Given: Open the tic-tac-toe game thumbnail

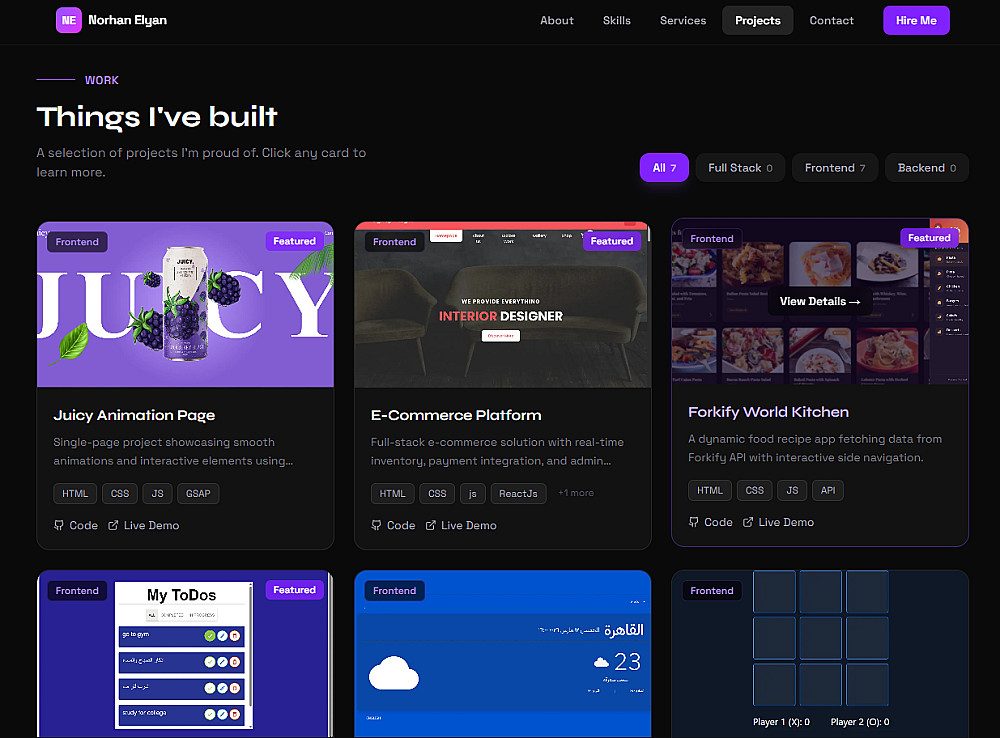Looking at the screenshot, I should [x=820, y=654].
